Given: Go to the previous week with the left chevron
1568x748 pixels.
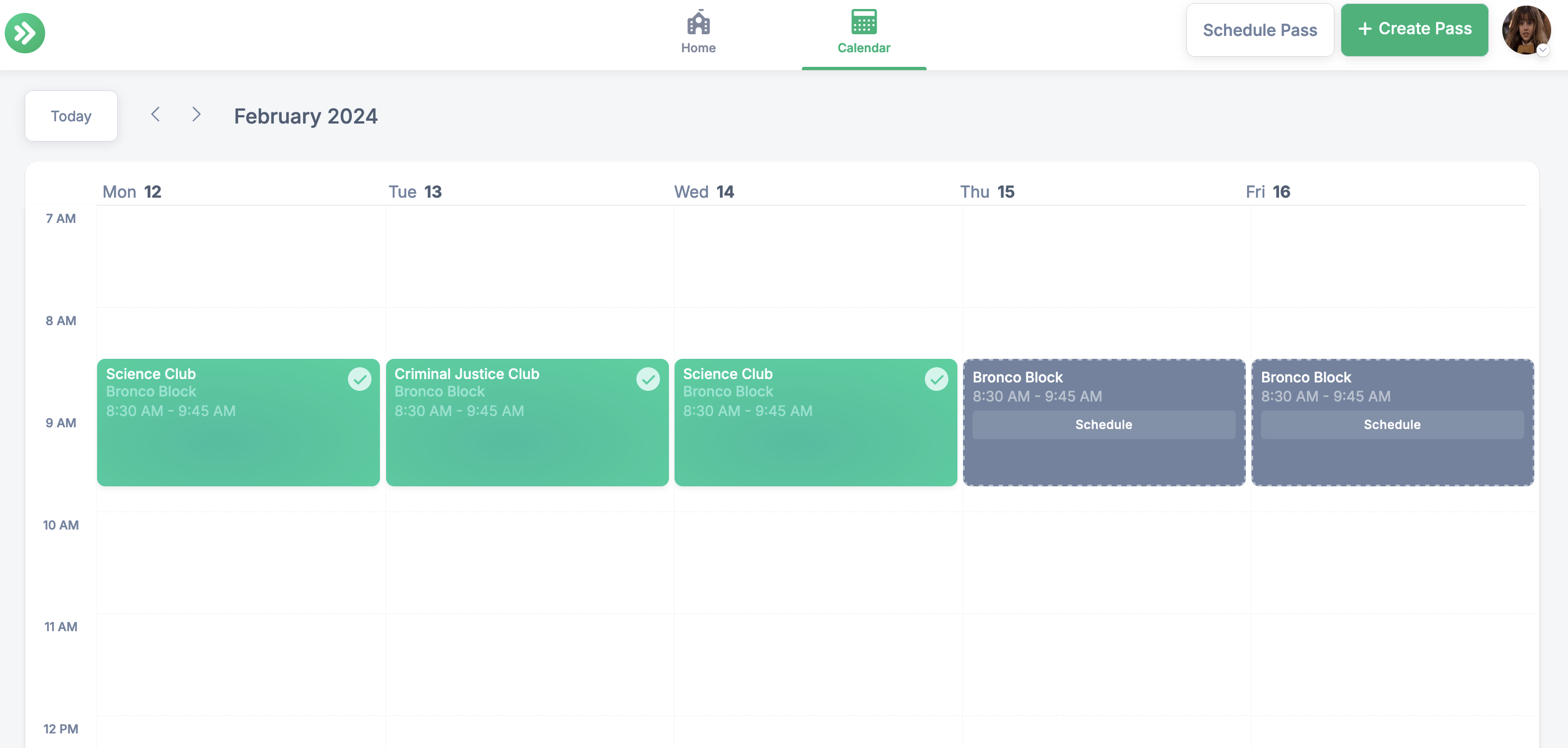Looking at the screenshot, I should point(156,115).
